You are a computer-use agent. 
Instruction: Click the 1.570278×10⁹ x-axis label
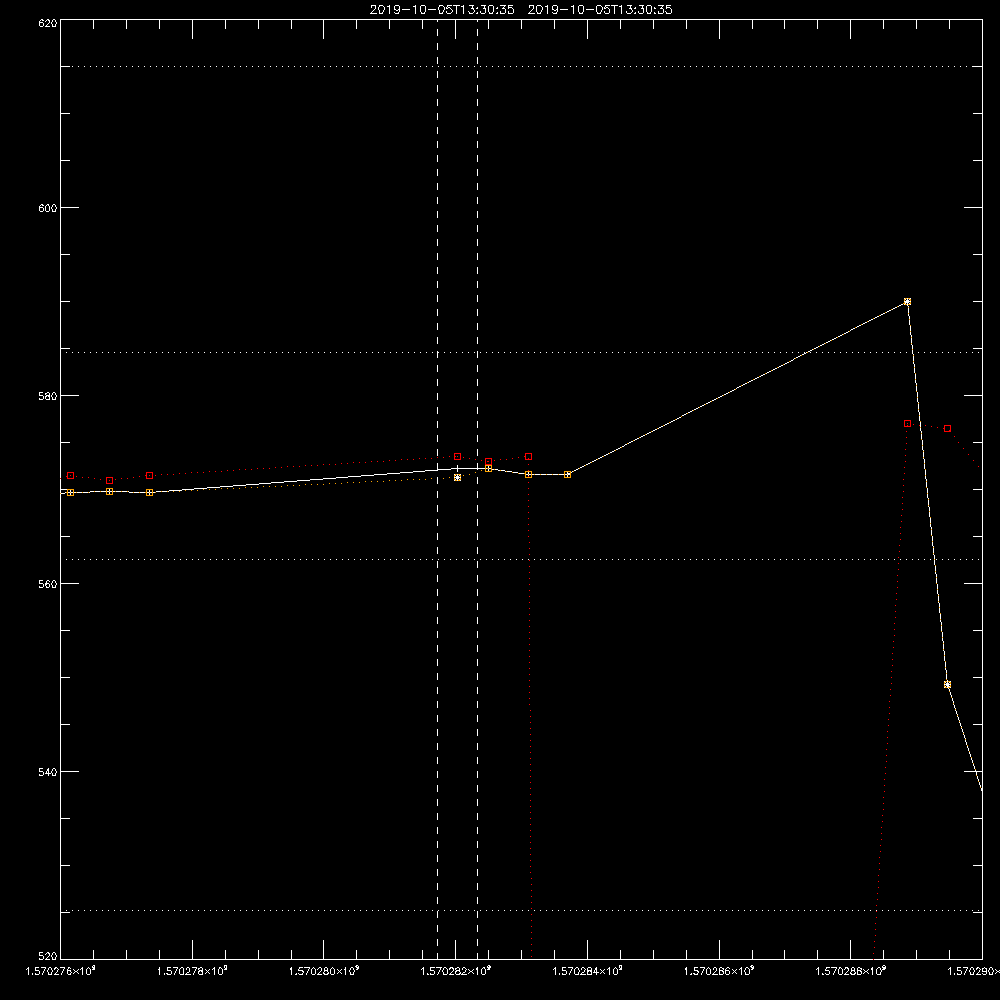[x=192, y=971]
